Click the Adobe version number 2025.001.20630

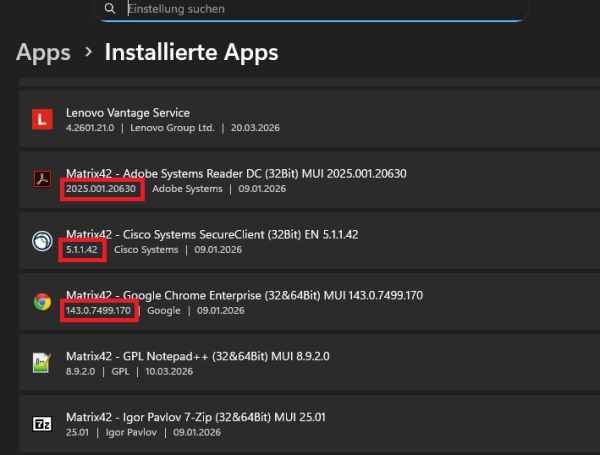point(102,189)
